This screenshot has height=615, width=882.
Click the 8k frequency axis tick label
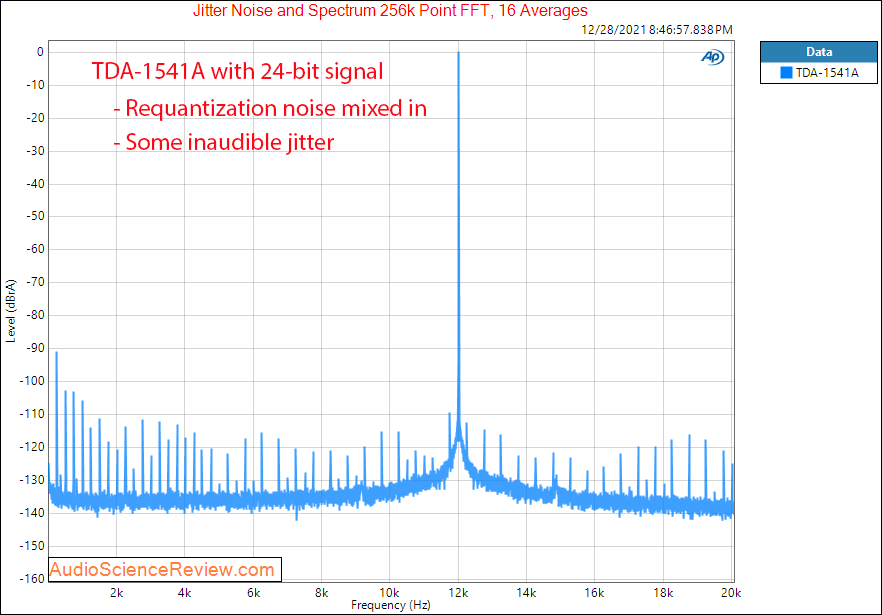pyautogui.click(x=321, y=592)
